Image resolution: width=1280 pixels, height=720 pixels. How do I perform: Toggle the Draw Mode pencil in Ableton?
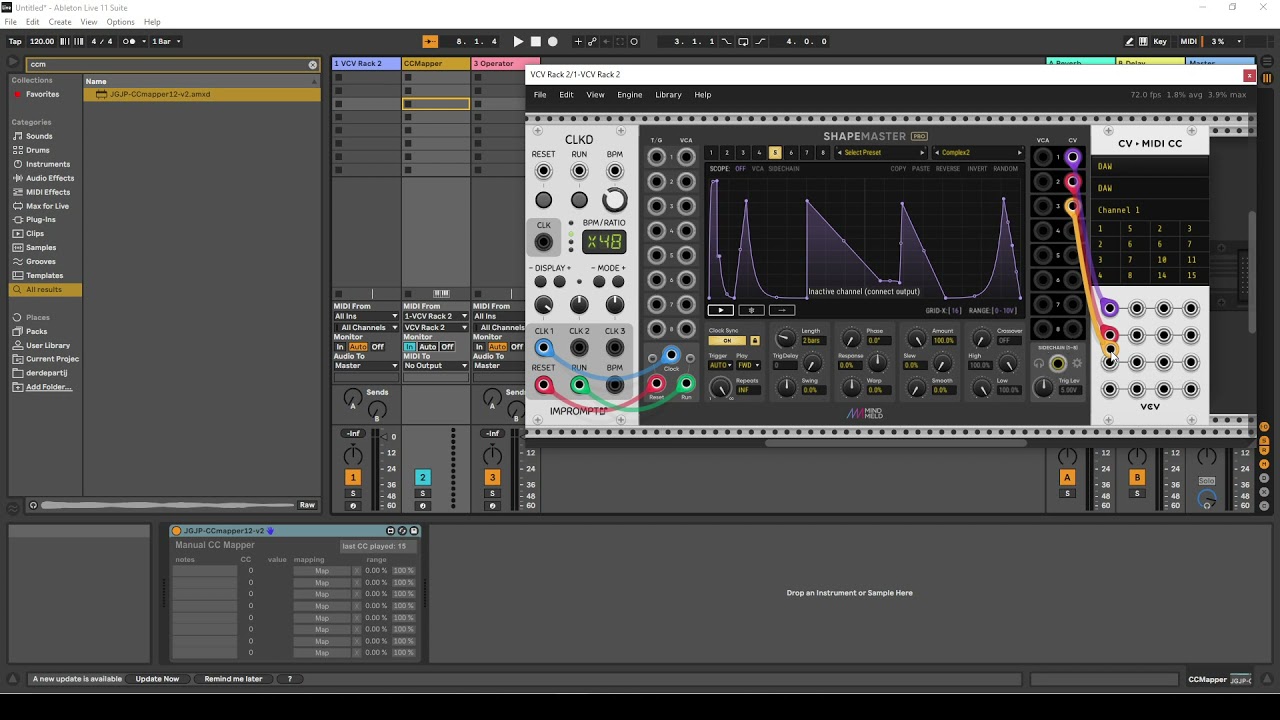(1129, 41)
